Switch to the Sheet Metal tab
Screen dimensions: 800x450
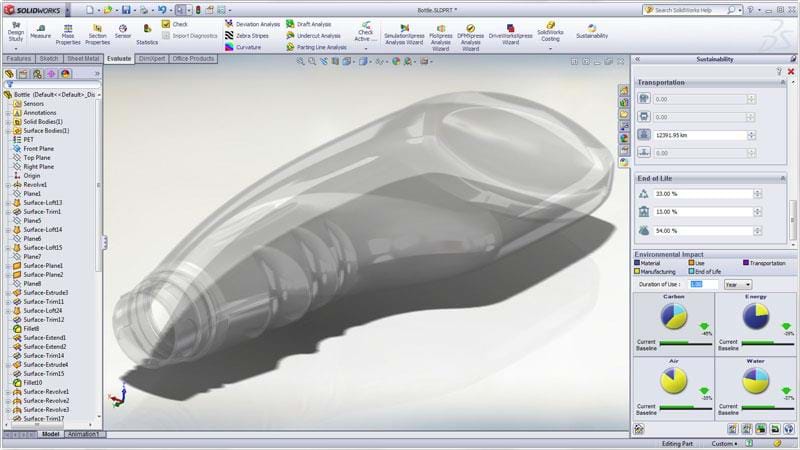click(84, 59)
